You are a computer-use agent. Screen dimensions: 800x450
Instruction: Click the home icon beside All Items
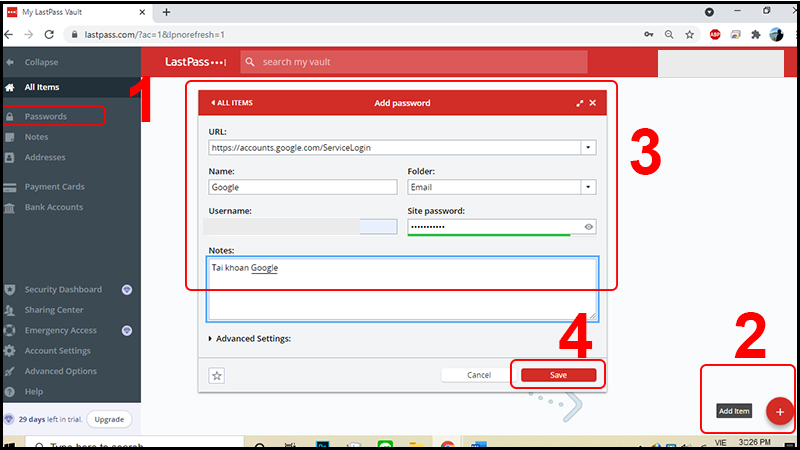pyautogui.click(x=10, y=88)
